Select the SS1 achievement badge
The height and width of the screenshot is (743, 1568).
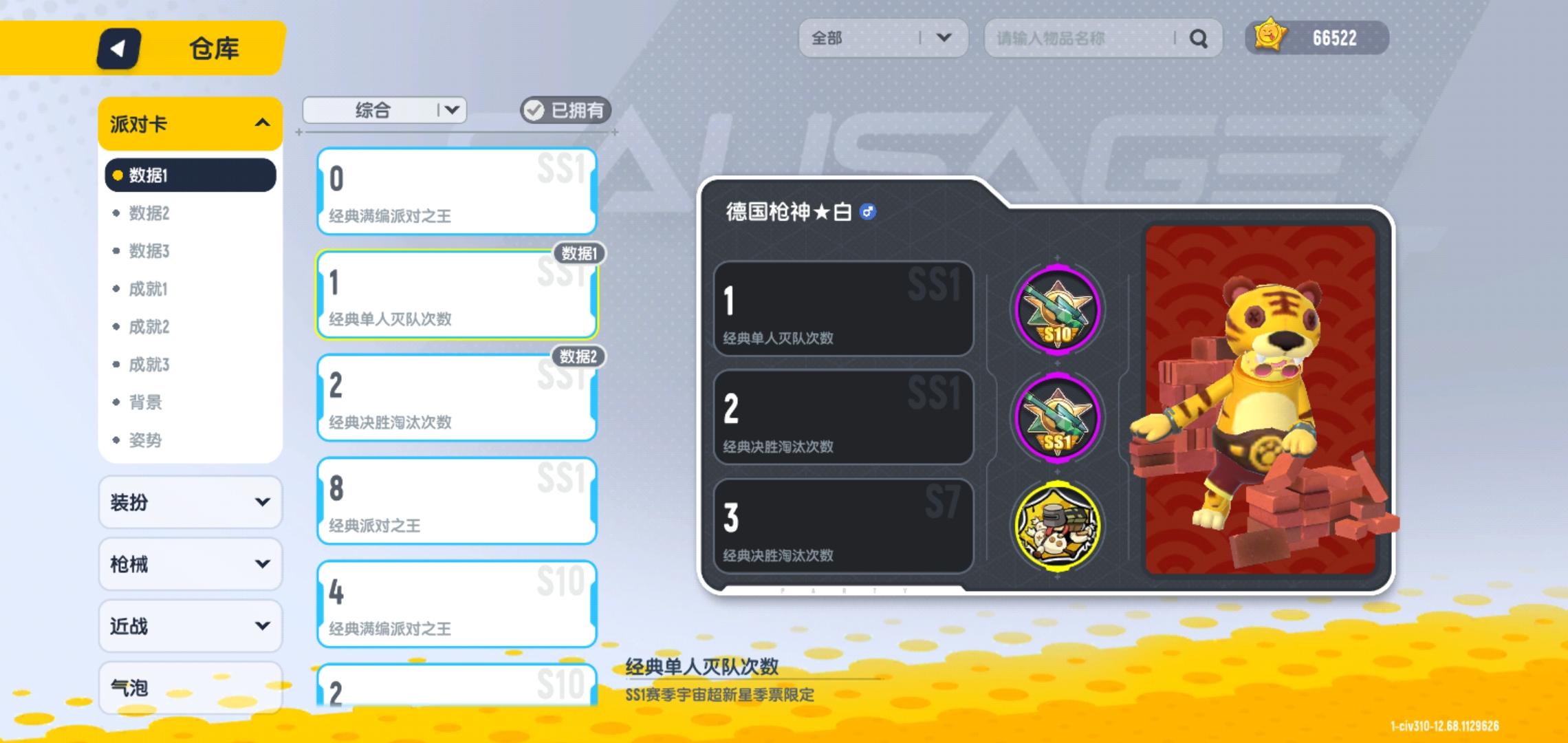click(1058, 416)
